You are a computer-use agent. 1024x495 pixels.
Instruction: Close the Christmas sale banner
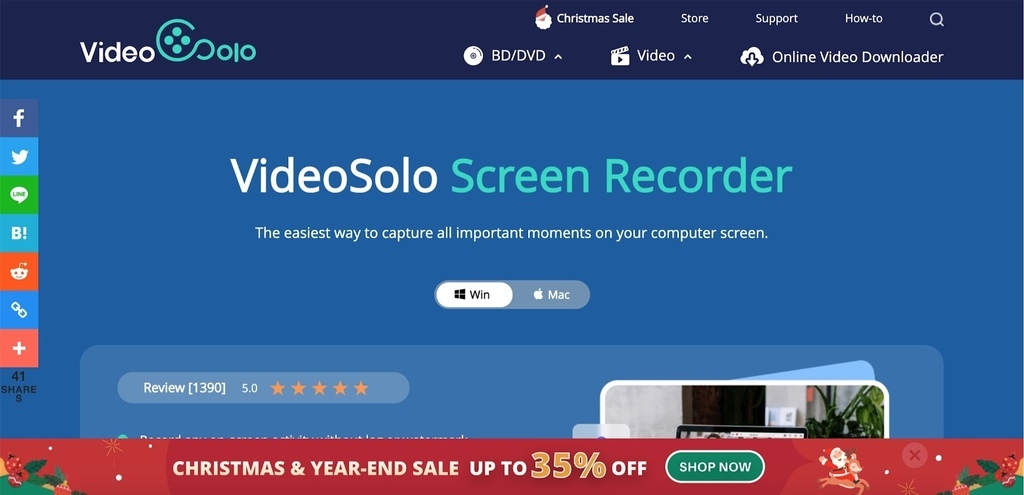[x=914, y=455]
